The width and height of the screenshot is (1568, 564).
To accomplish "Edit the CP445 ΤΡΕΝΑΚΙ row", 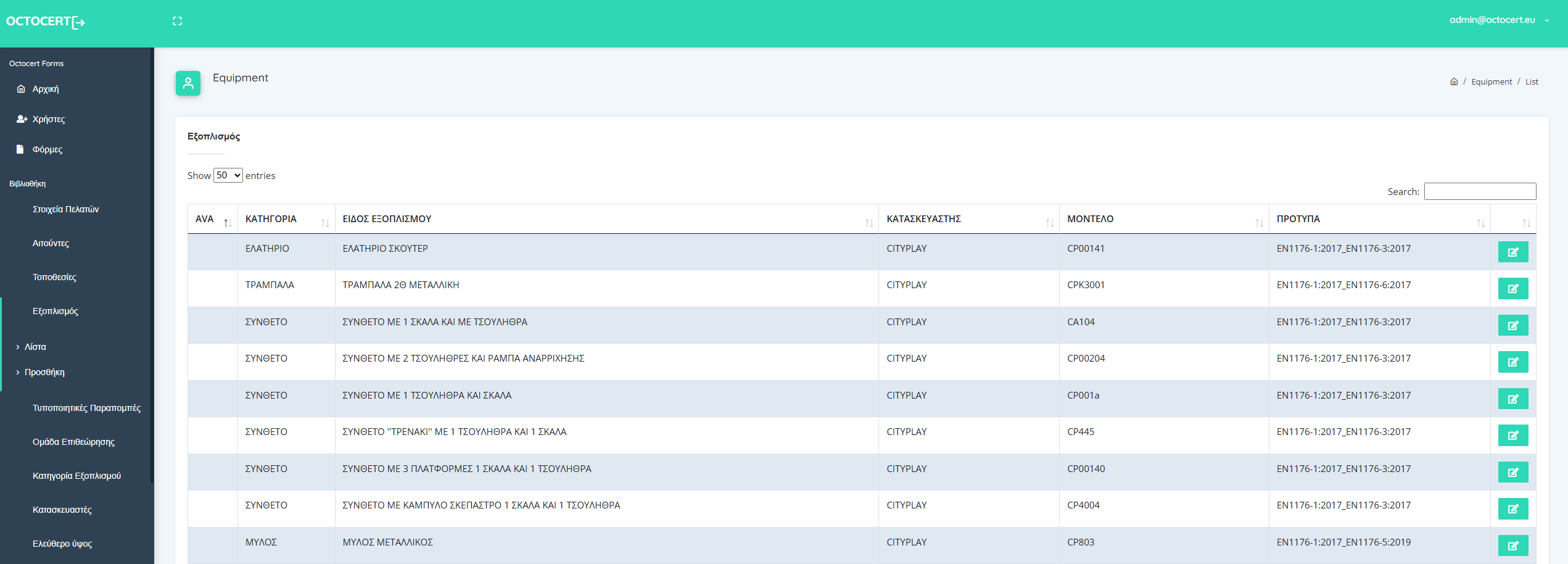I will coord(1512,435).
